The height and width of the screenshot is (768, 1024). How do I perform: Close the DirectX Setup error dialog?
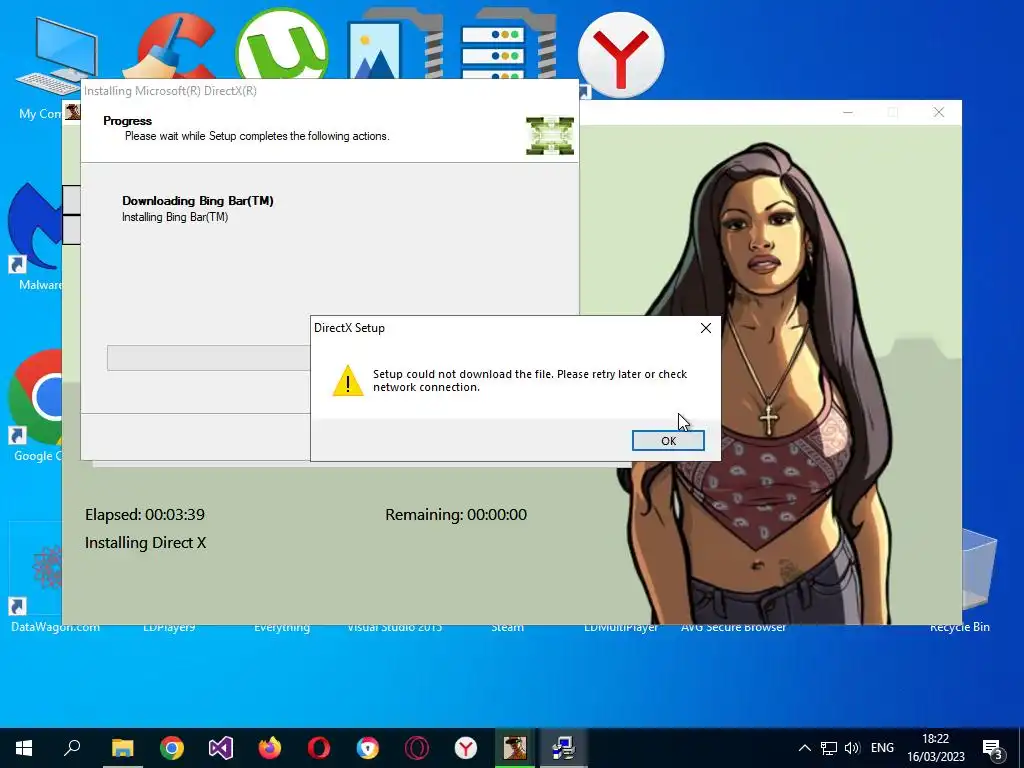click(x=705, y=328)
